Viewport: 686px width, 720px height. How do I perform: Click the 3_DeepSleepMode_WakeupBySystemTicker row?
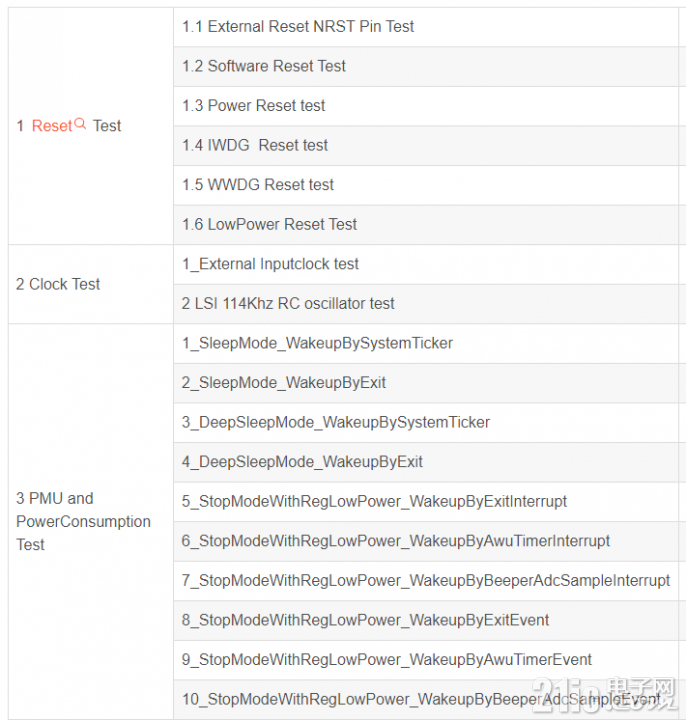(426, 422)
